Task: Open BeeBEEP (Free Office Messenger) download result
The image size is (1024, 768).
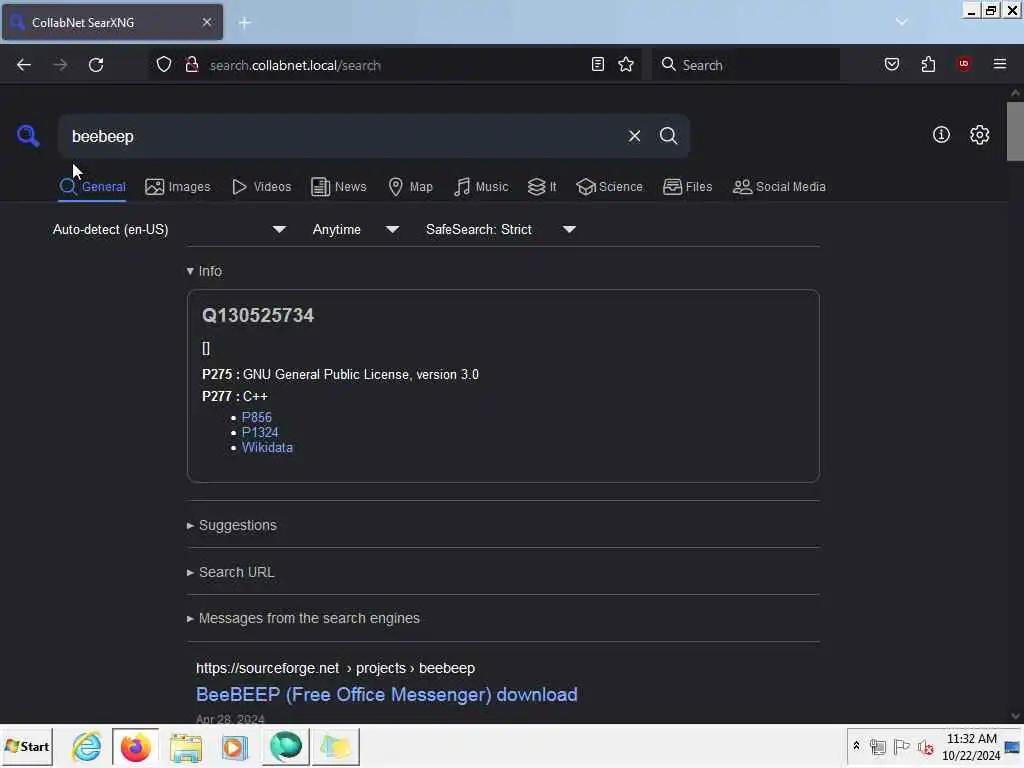Action: pos(387,694)
